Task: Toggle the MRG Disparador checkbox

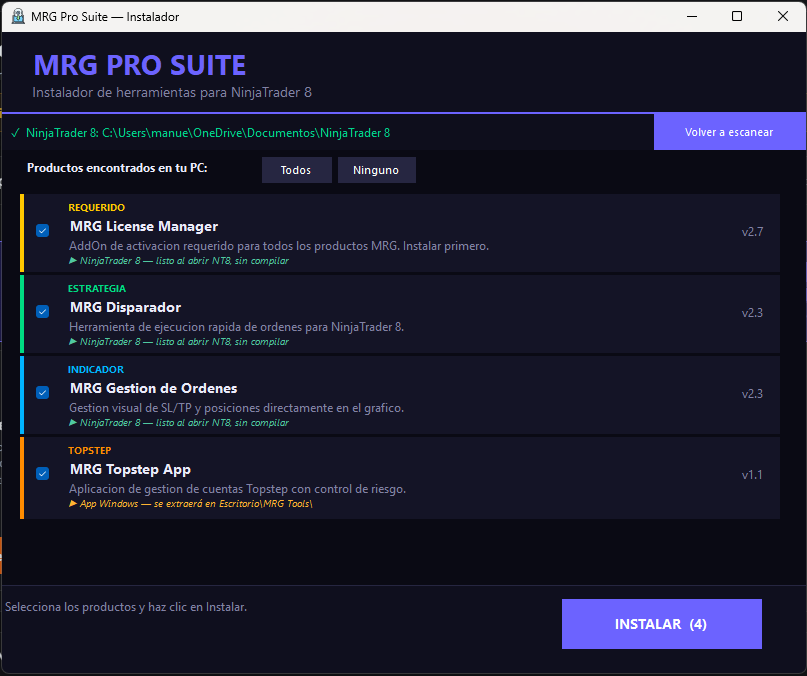Action: pos(43,311)
